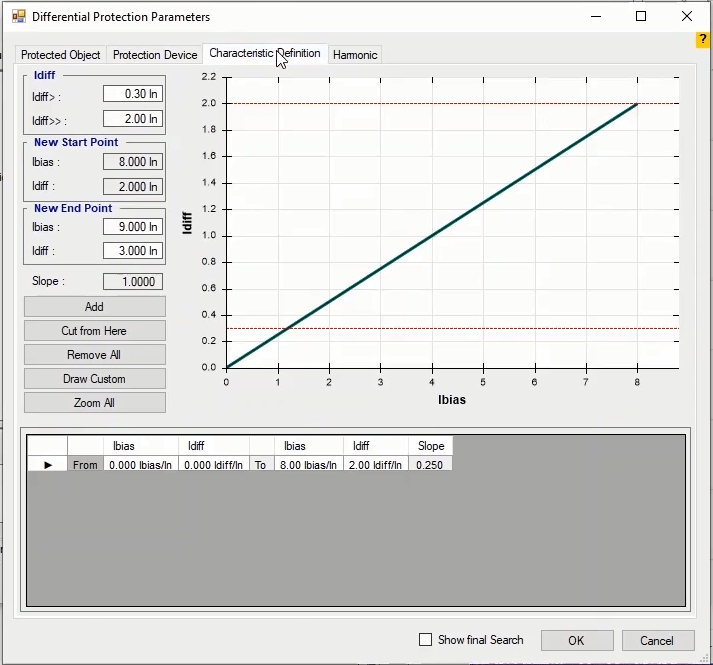Click the Add button
Image resolution: width=713 pixels, height=665 pixels.
[x=94, y=307]
